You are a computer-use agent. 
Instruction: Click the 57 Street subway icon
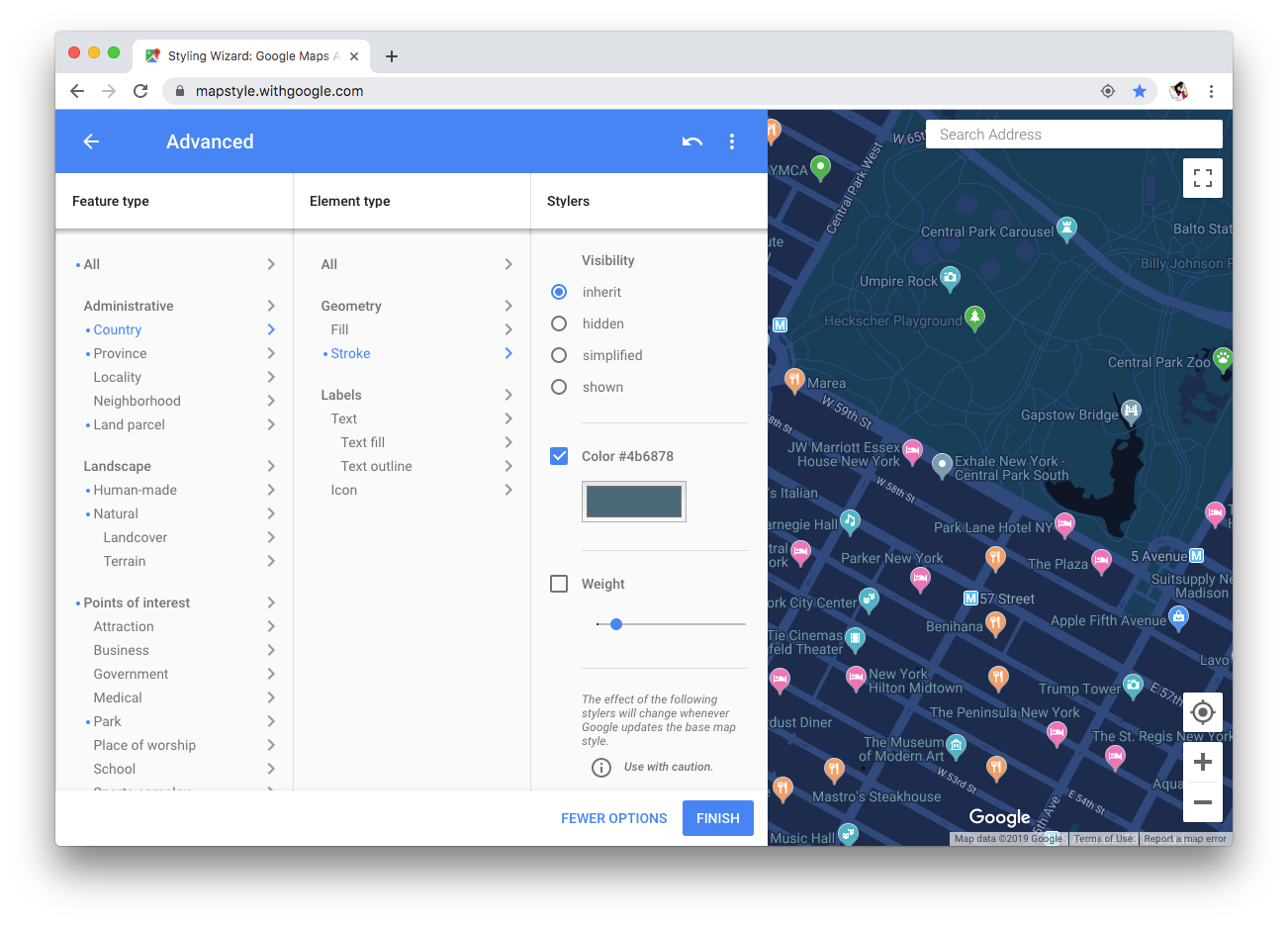tap(970, 598)
